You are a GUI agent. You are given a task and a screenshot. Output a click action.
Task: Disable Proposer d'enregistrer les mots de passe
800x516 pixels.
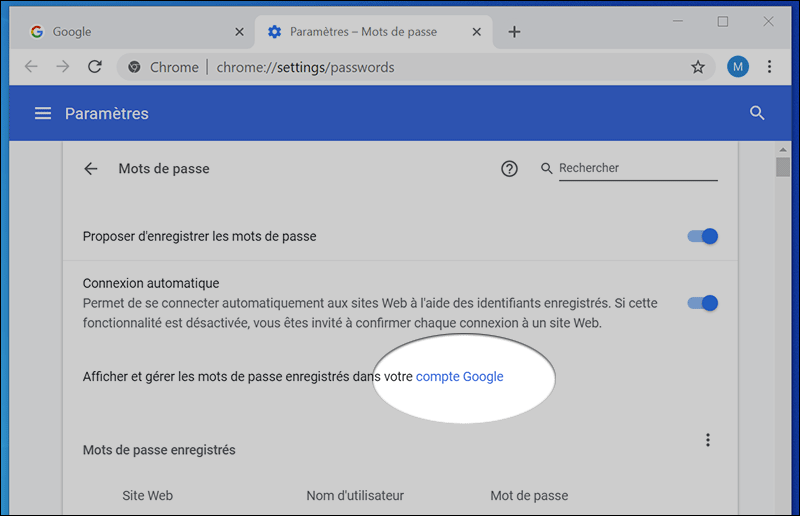[x=703, y=237]
